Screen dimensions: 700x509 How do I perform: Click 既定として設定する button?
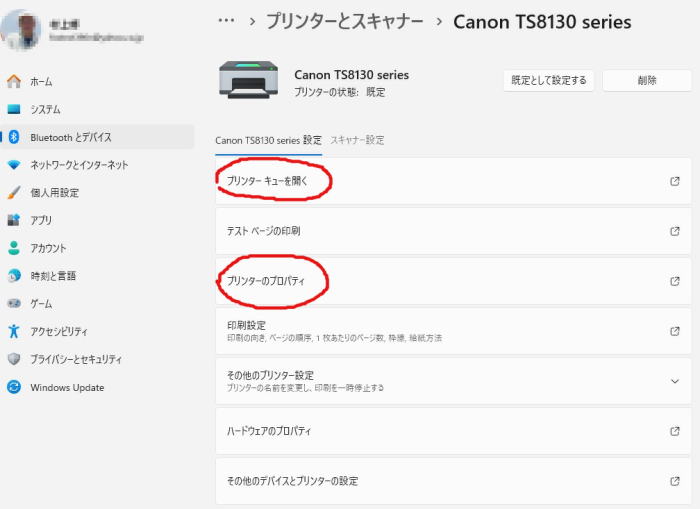click(549, 80)
